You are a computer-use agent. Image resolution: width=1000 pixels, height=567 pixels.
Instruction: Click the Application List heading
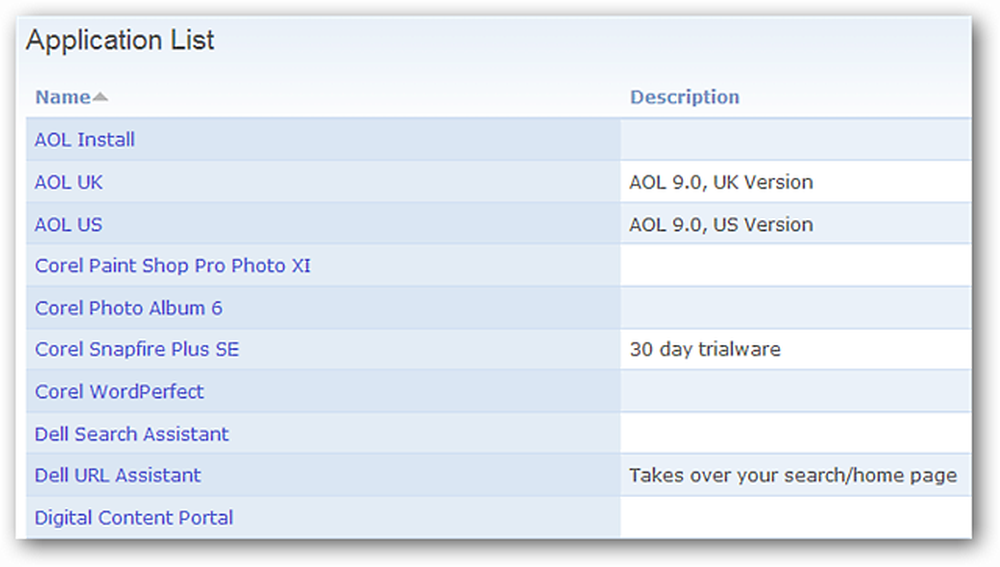(x=120, y=40)
